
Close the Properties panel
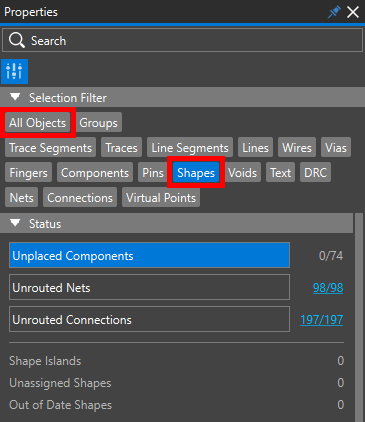tap(353, 12)
